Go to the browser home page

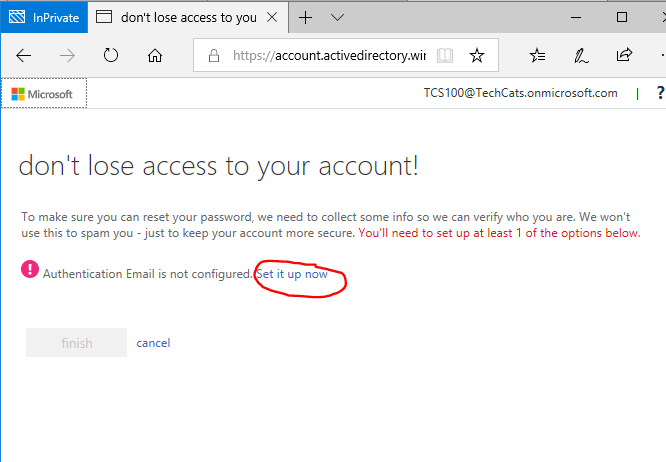pyautogui.click(x=155, y=56)
